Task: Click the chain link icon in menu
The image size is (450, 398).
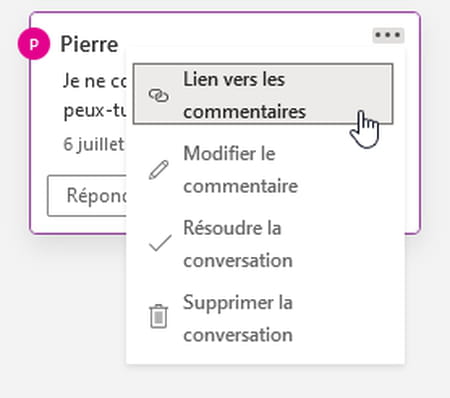Action: 159,95
